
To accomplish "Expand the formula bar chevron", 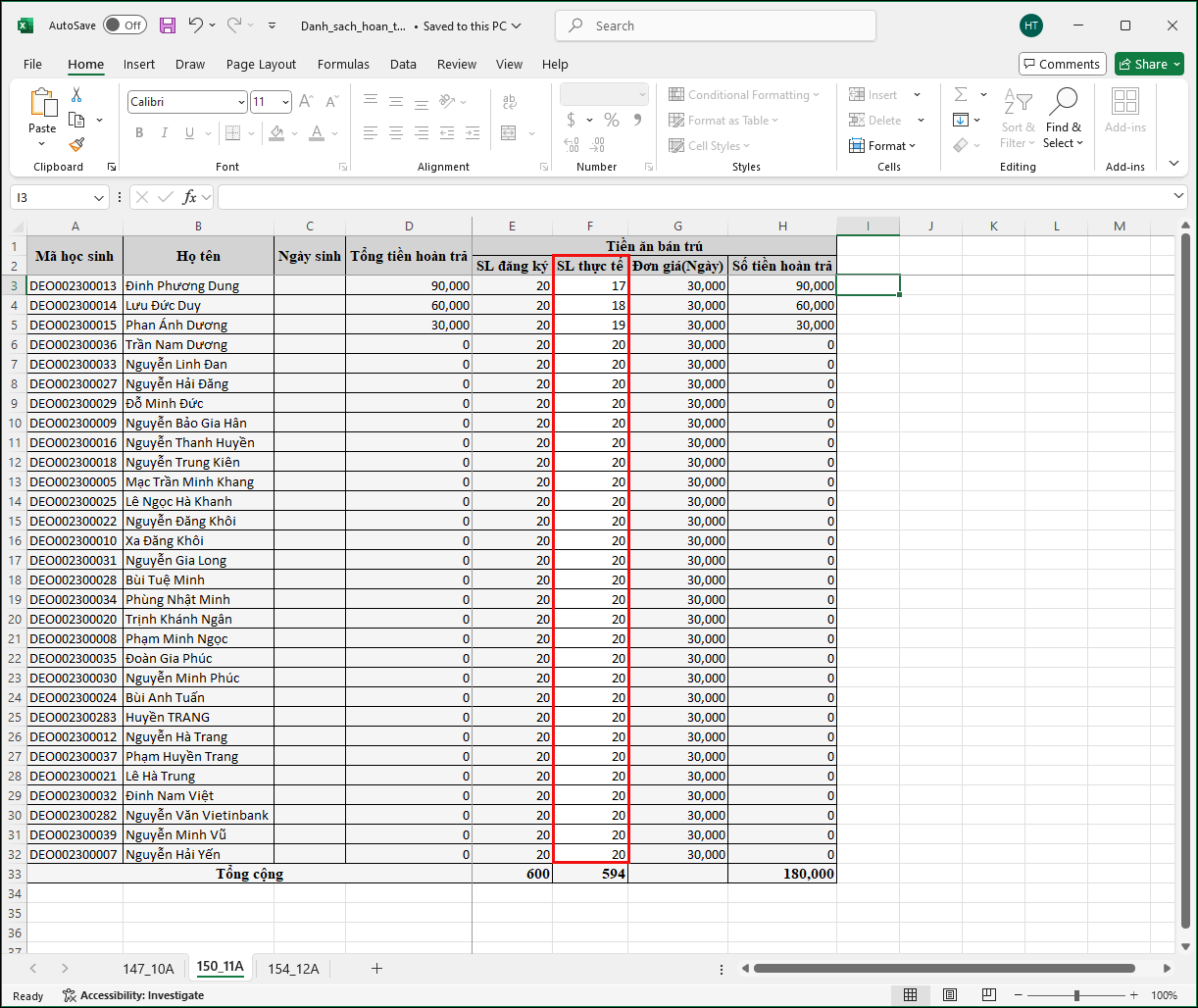I will [1179, 197].
